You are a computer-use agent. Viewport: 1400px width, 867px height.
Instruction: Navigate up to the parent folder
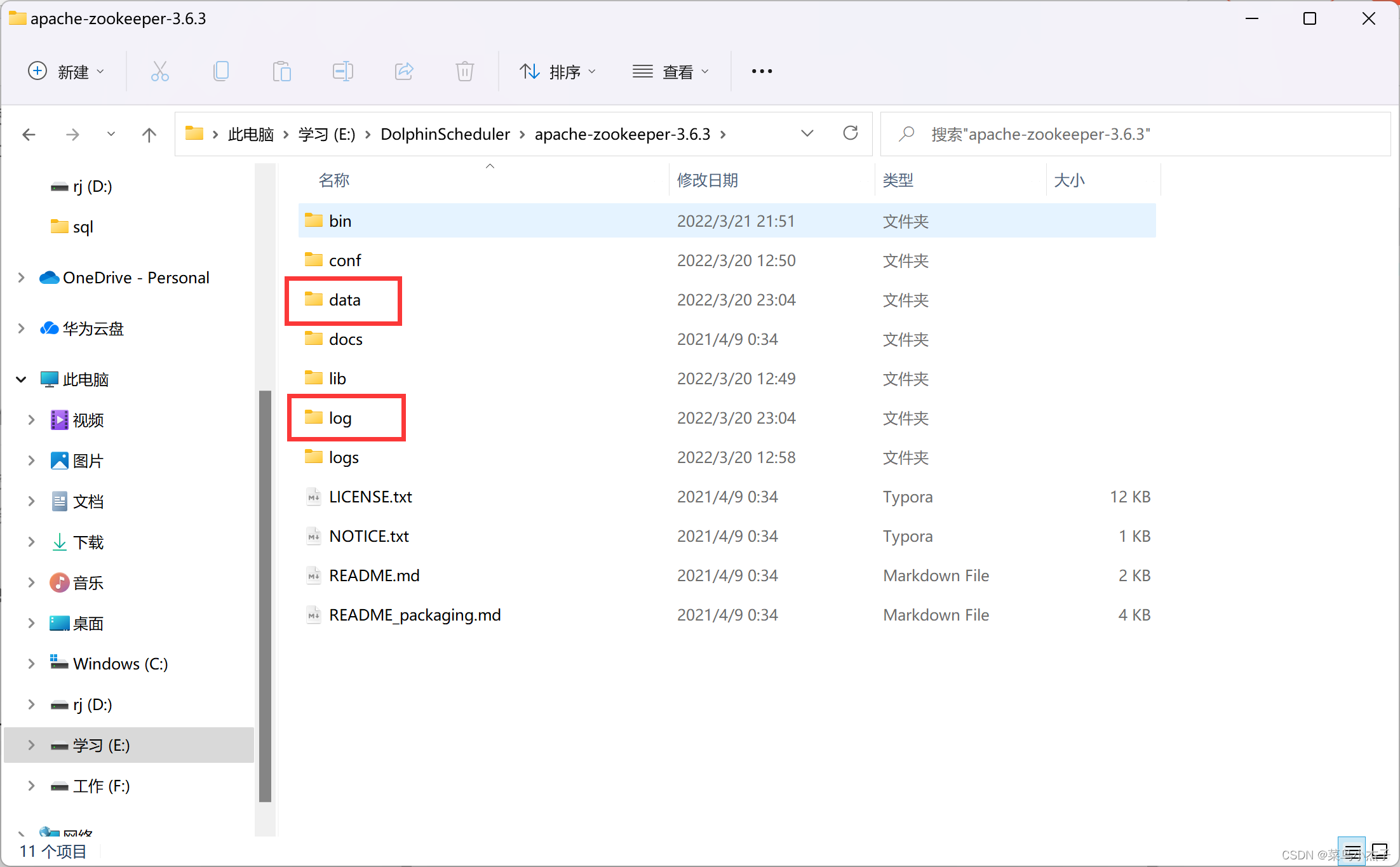(149, 134)
